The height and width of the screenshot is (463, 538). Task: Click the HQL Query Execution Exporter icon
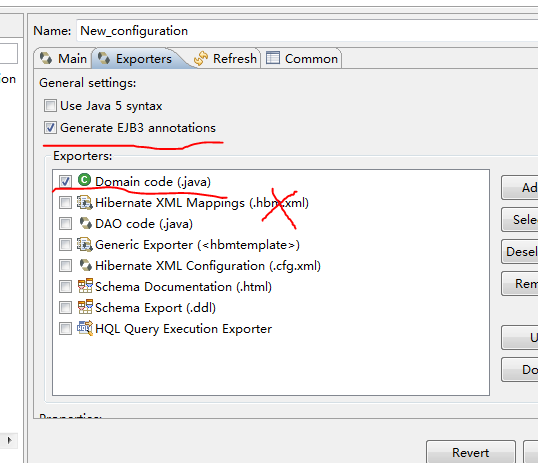pyautogui.click(x=85, y=328)
